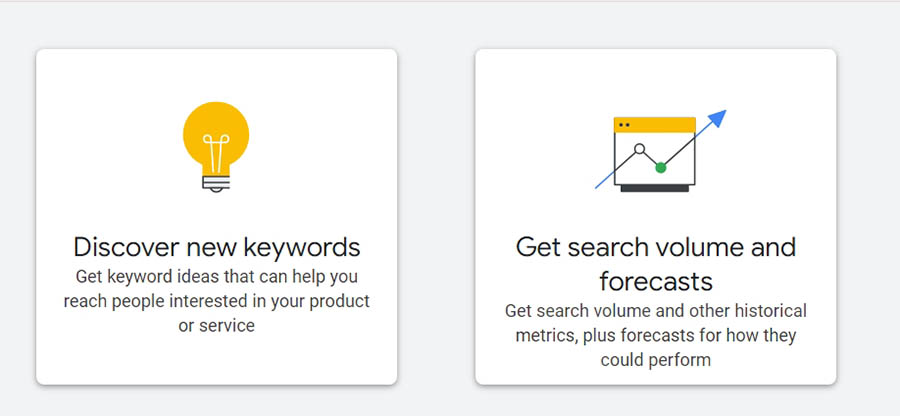This screenshot has height=416, width=900.
Task: Click the "Get keyword ideas" description text
Action: 216,275
